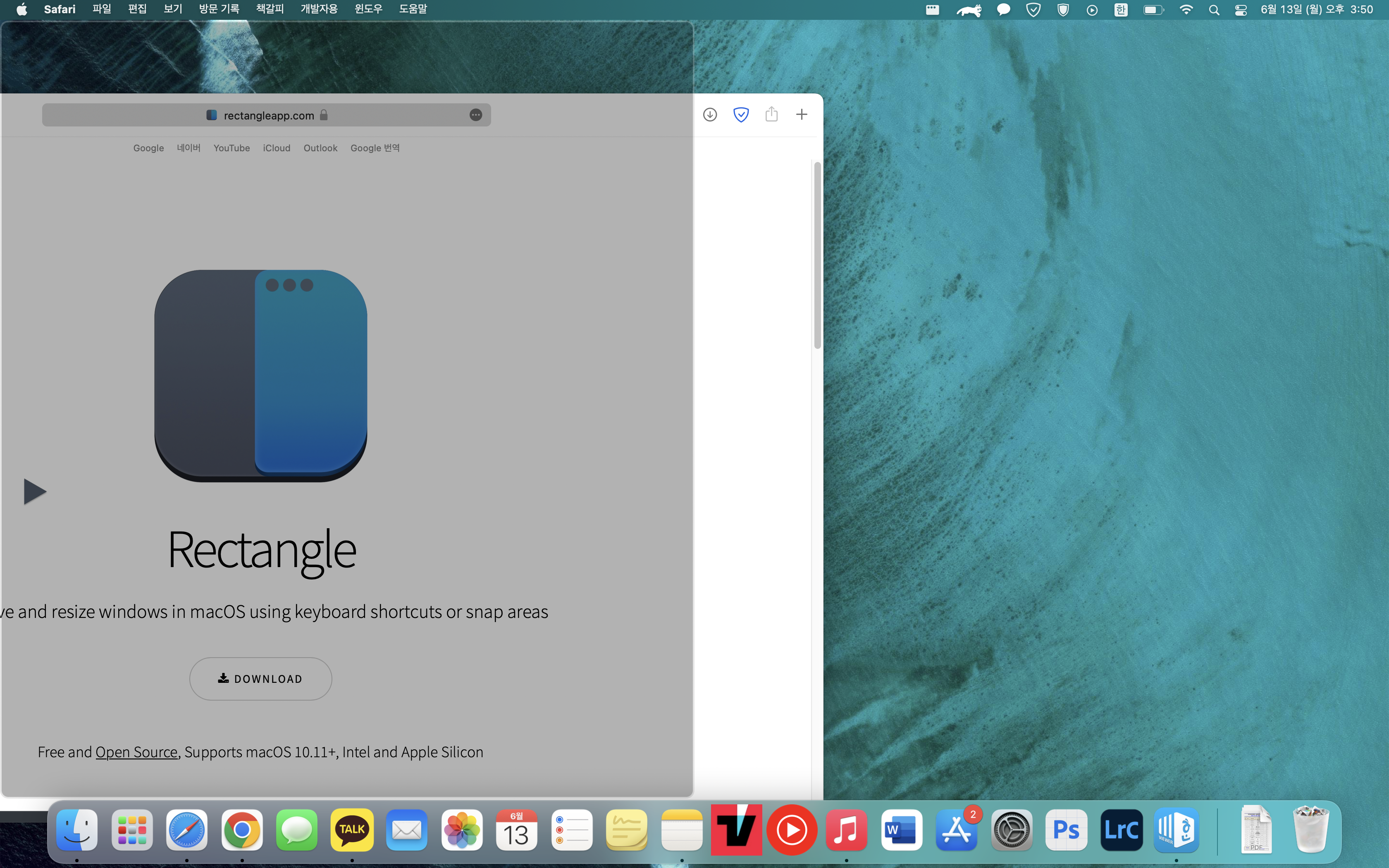The width and height of the screenshot is (1389, 868).
Task: Click the Rectangle app logo image
Action: click(260, 375)
